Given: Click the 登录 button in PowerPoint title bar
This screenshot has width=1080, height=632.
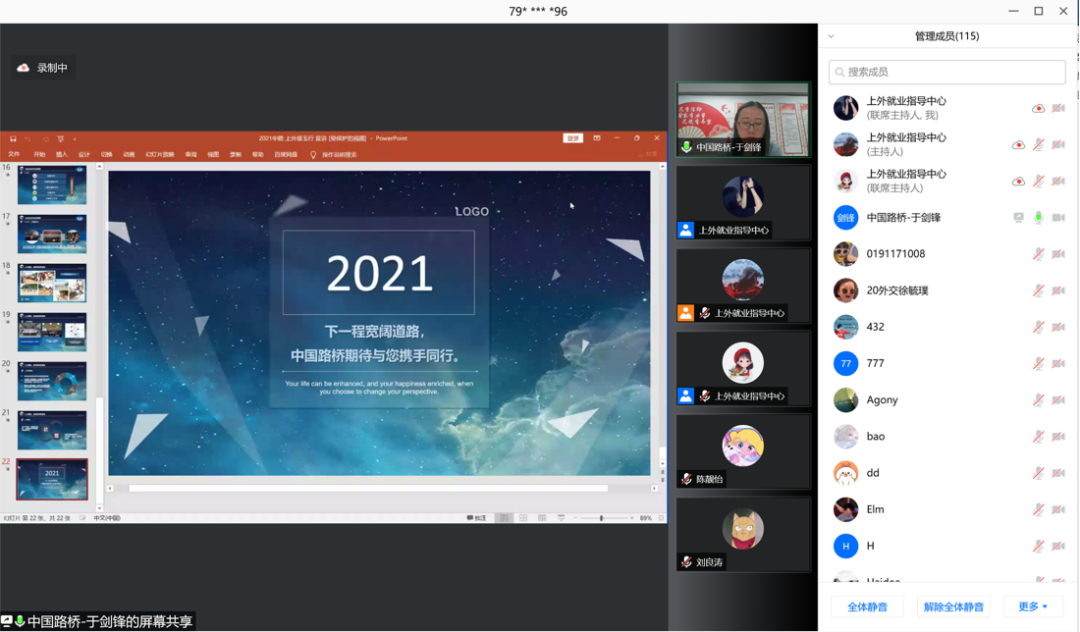Looking at the screenshot, I should (x=573, y=138).
